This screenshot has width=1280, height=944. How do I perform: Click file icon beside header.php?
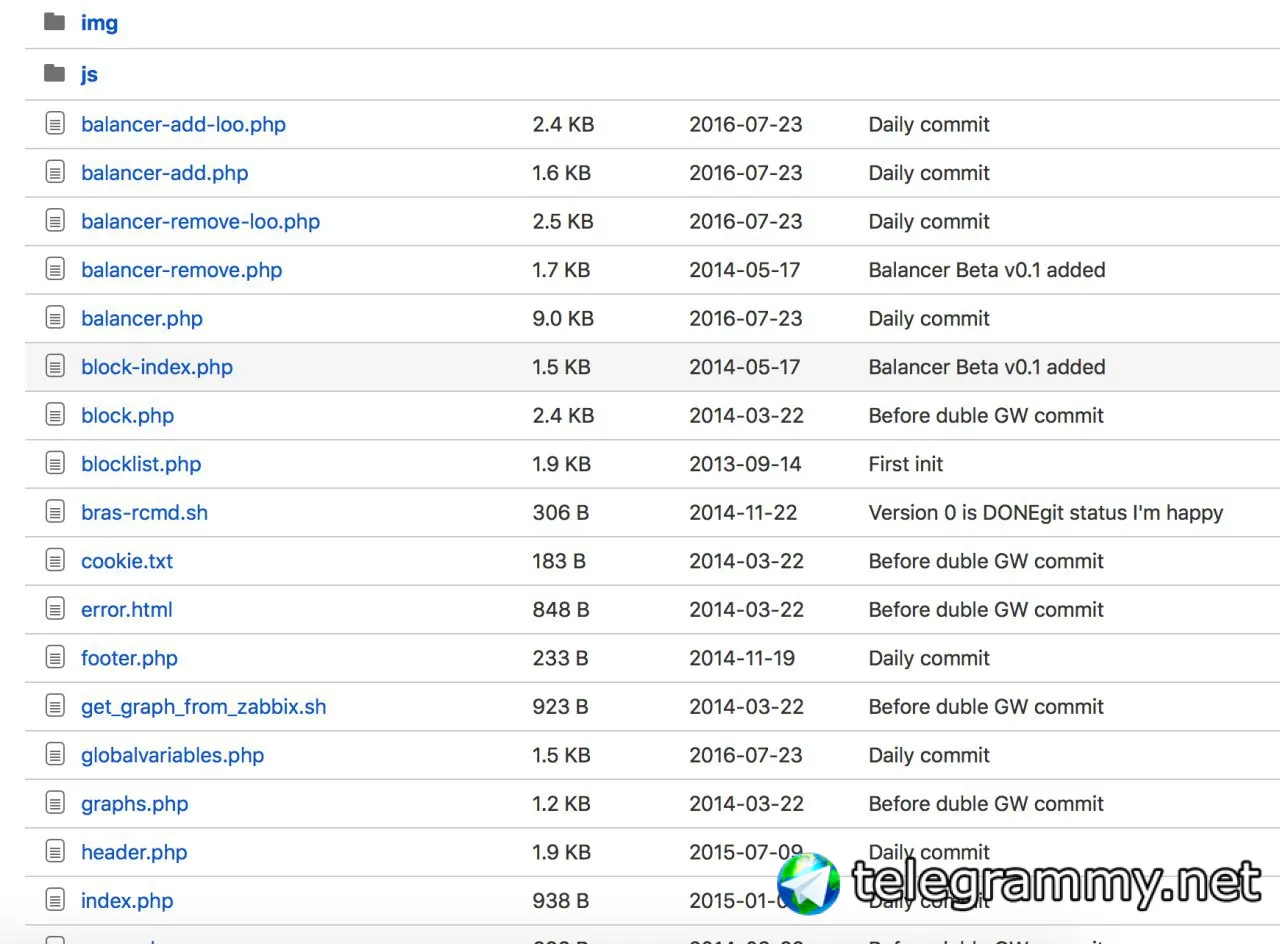tap(55, 851)
